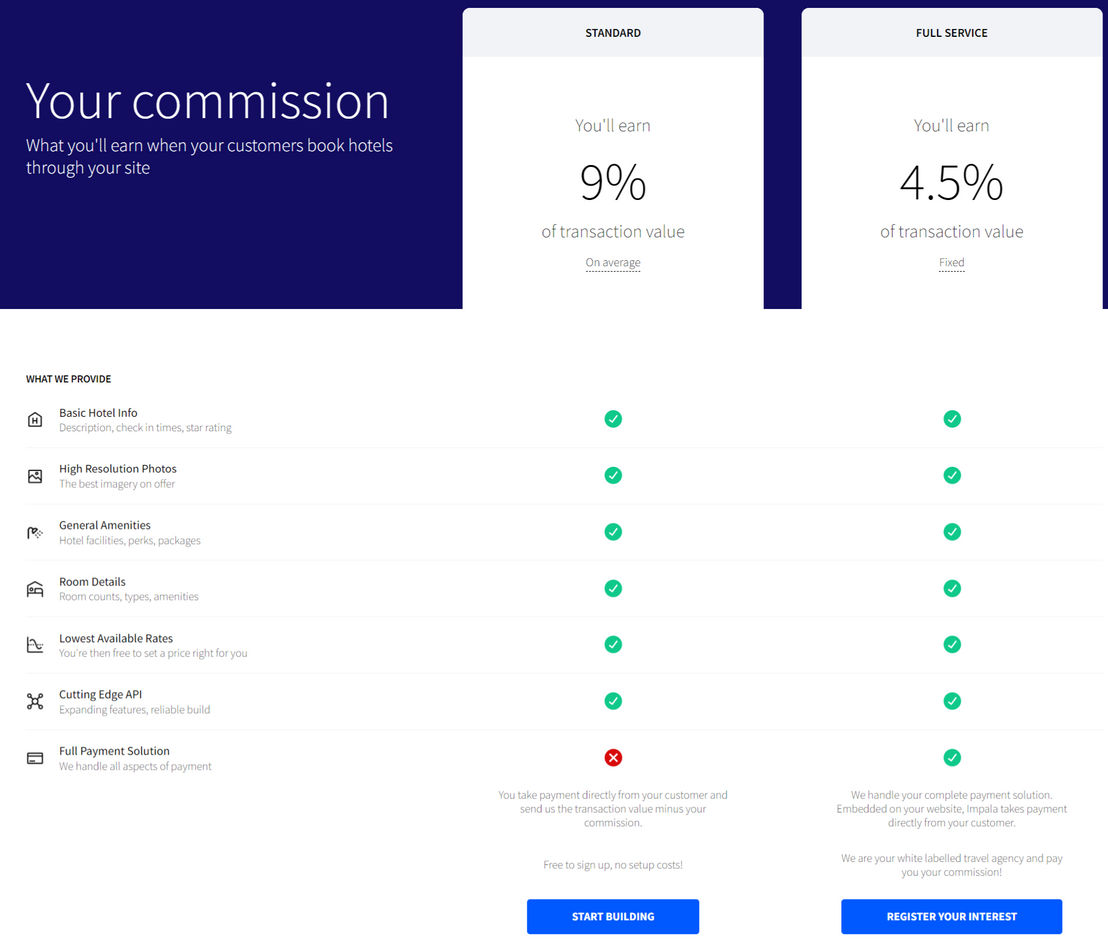Click the Room Details bed icon
The image size is (1108, 951).
[x=35, y=589]
